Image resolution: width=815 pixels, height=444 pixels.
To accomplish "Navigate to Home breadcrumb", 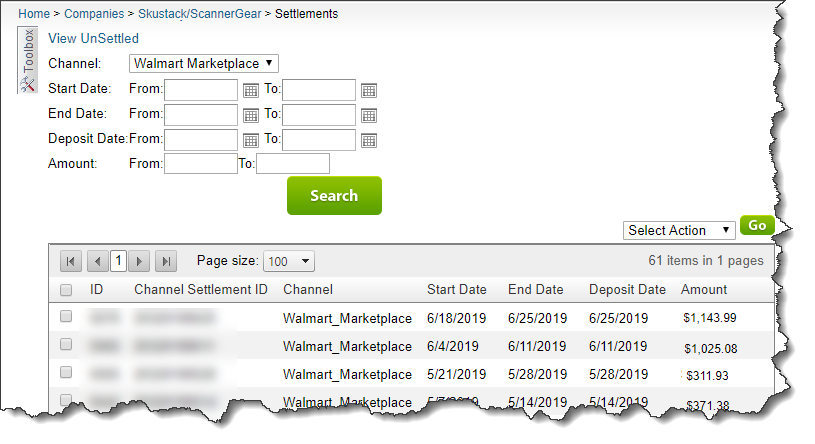I will point(34,14).
